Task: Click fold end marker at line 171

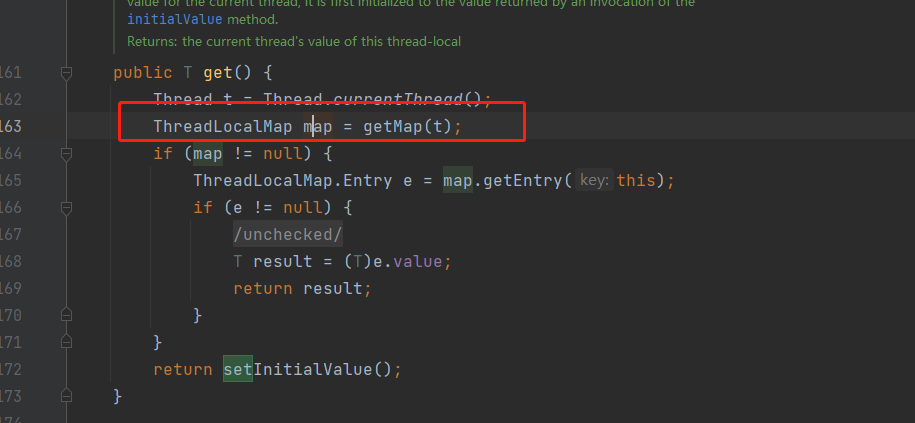Action: [x=66, y=342]
